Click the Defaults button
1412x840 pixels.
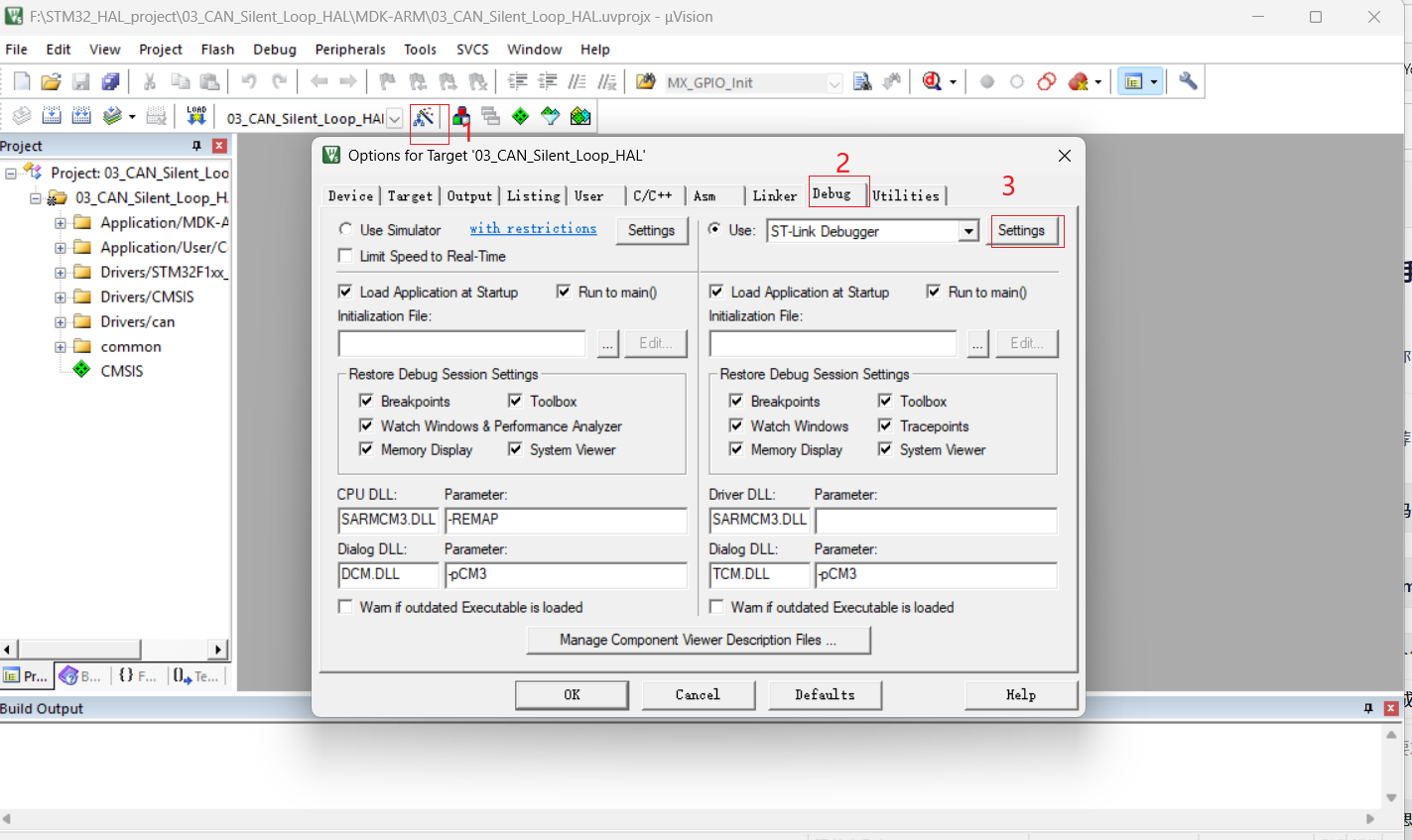pyautogui.click(x=825, y=695)
